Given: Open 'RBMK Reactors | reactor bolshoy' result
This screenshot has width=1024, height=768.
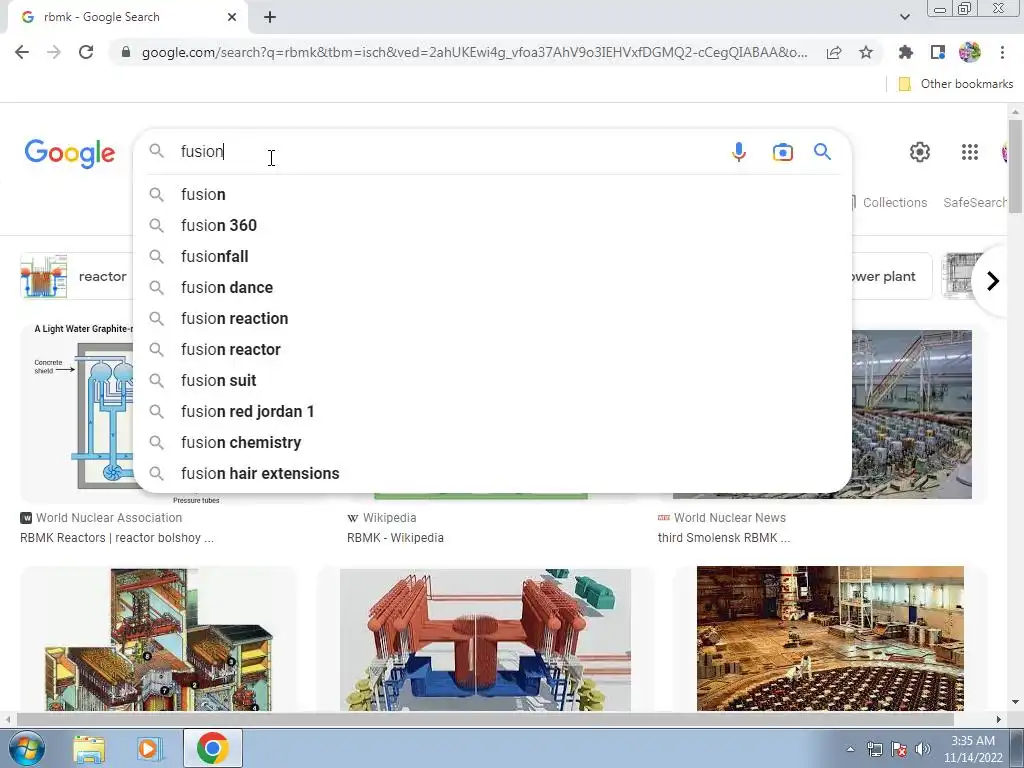Looking at the screenshot, I should [x=117, y=537].
